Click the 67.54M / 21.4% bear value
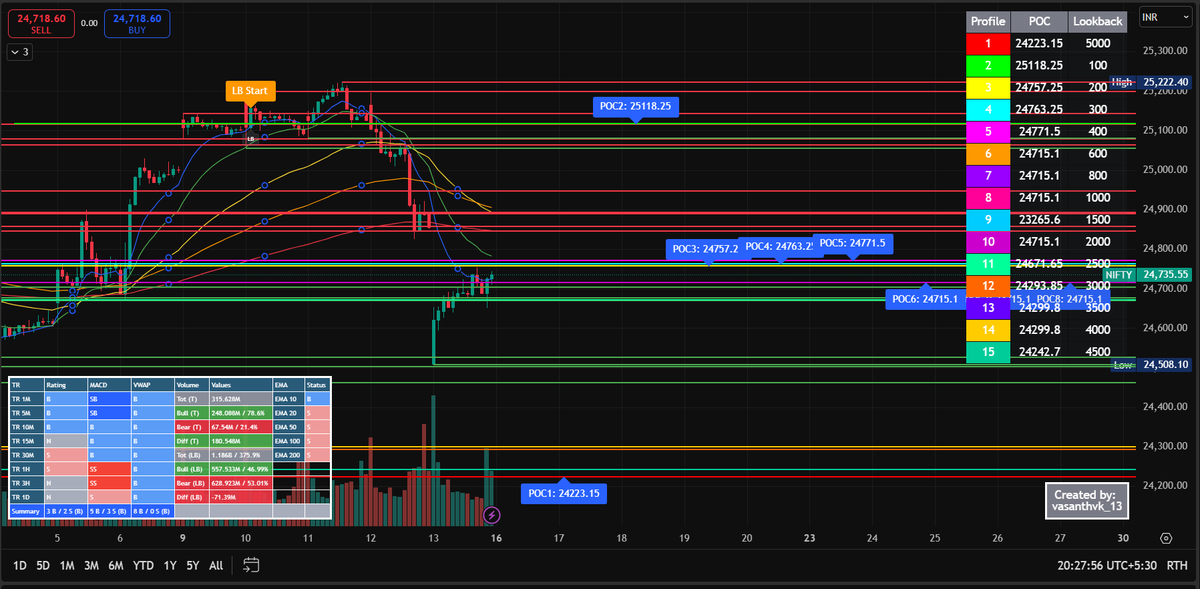The image size is (1200, 589). [x=239, y=426]
